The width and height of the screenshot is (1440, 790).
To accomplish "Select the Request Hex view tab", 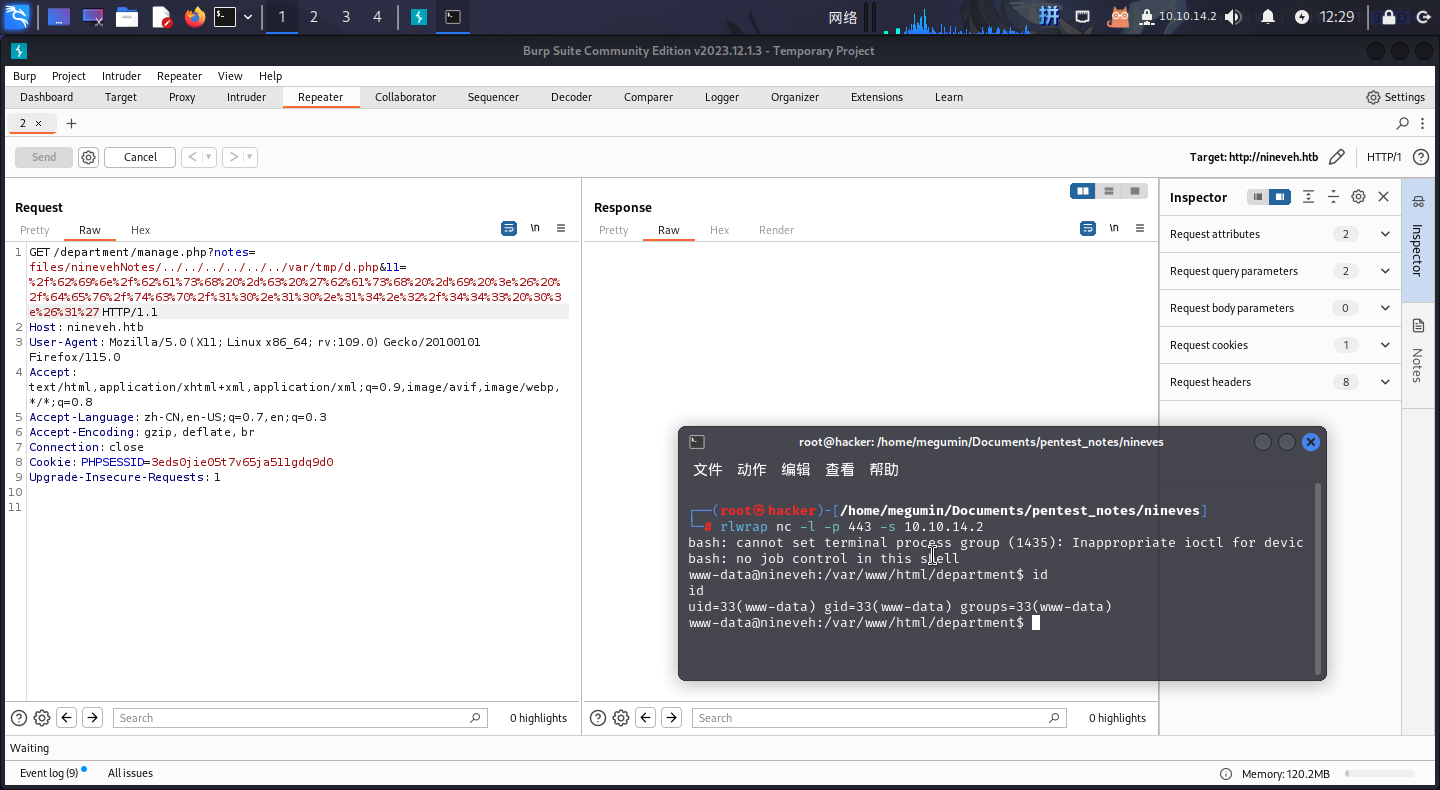I will coord(140,230).
